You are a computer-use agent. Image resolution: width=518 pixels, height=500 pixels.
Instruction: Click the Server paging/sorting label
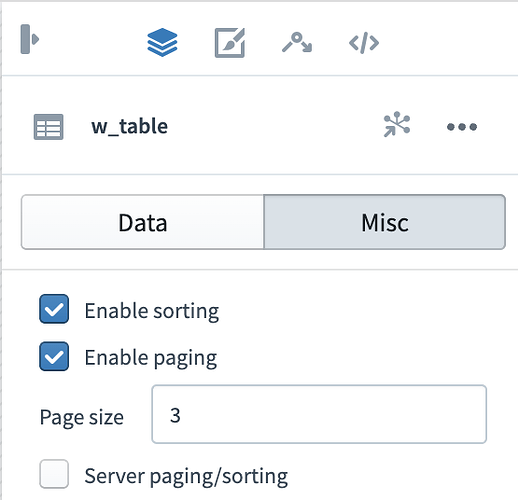(x=186, y=476)
